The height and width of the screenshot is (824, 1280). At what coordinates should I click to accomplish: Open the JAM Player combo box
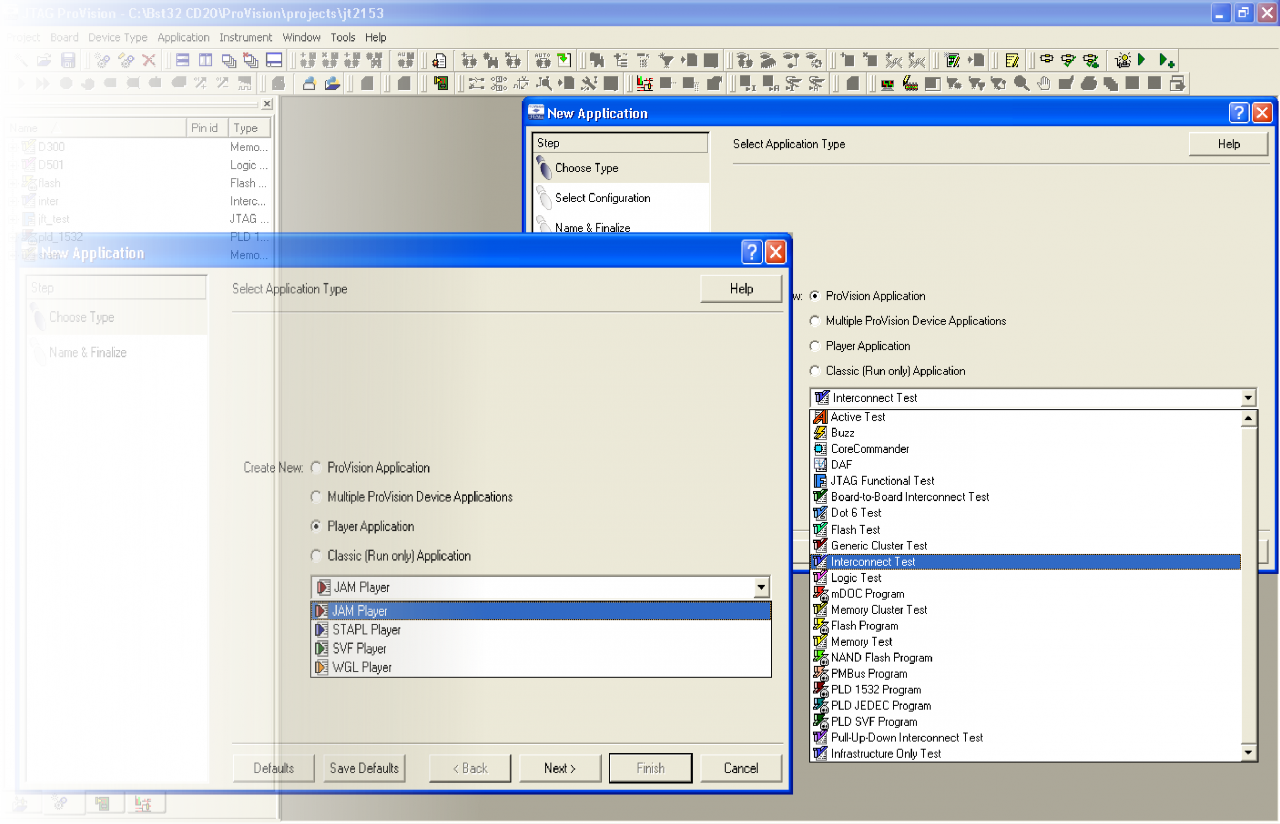click(541, 587)
